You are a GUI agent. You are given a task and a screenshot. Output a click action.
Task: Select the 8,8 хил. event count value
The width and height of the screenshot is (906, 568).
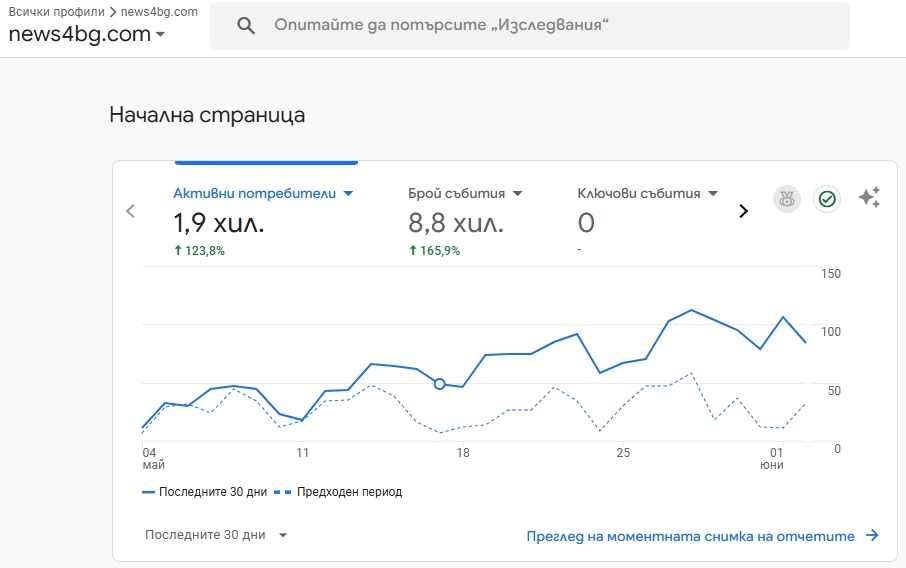(456, 223)
